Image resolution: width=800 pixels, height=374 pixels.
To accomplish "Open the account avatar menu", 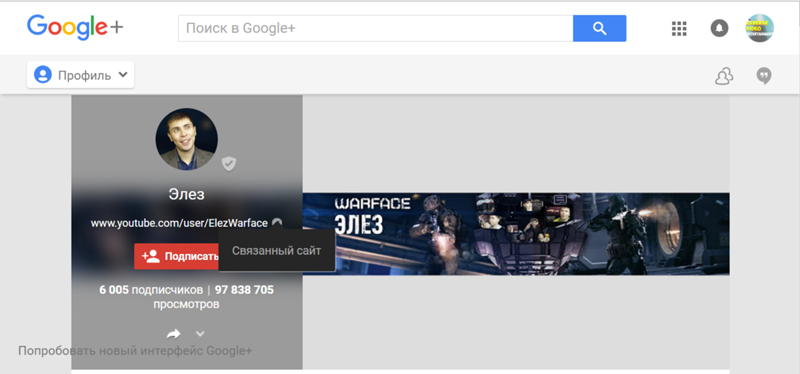I will (x=759, y=28).
